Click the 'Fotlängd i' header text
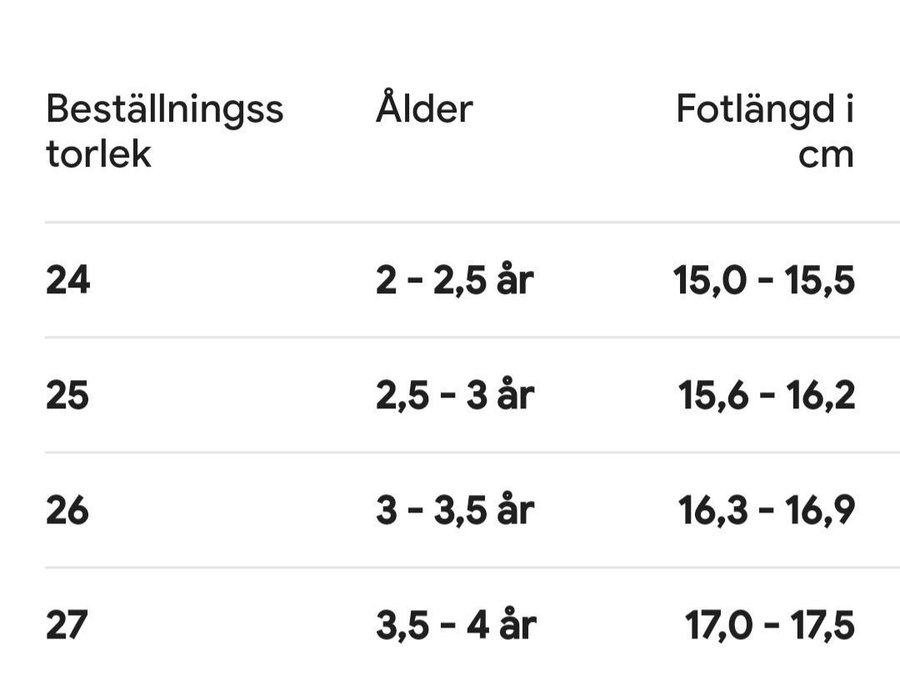The height and width of the screenshot is (681, 900). [x=765, y=109]
